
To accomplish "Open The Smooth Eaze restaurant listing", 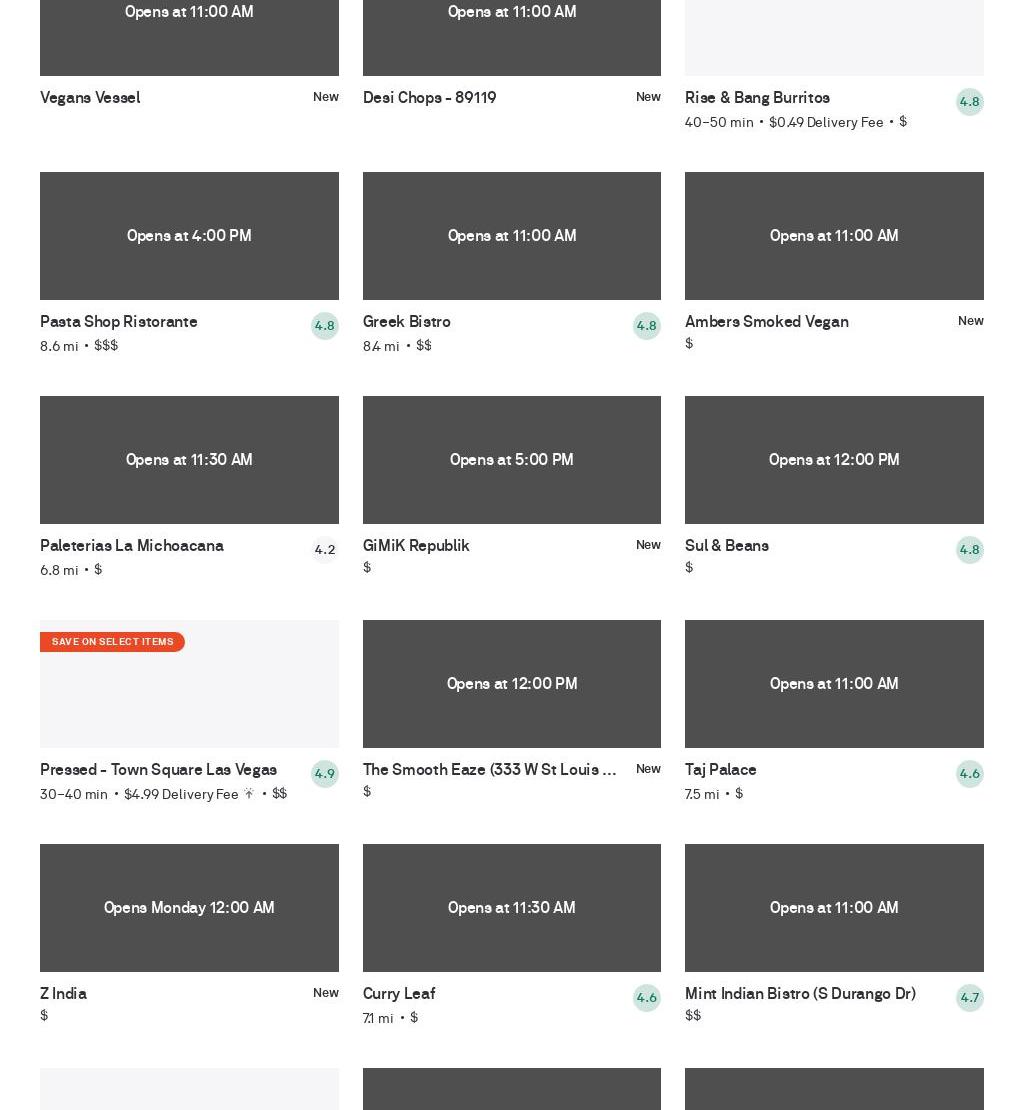I will pos(489,769).
